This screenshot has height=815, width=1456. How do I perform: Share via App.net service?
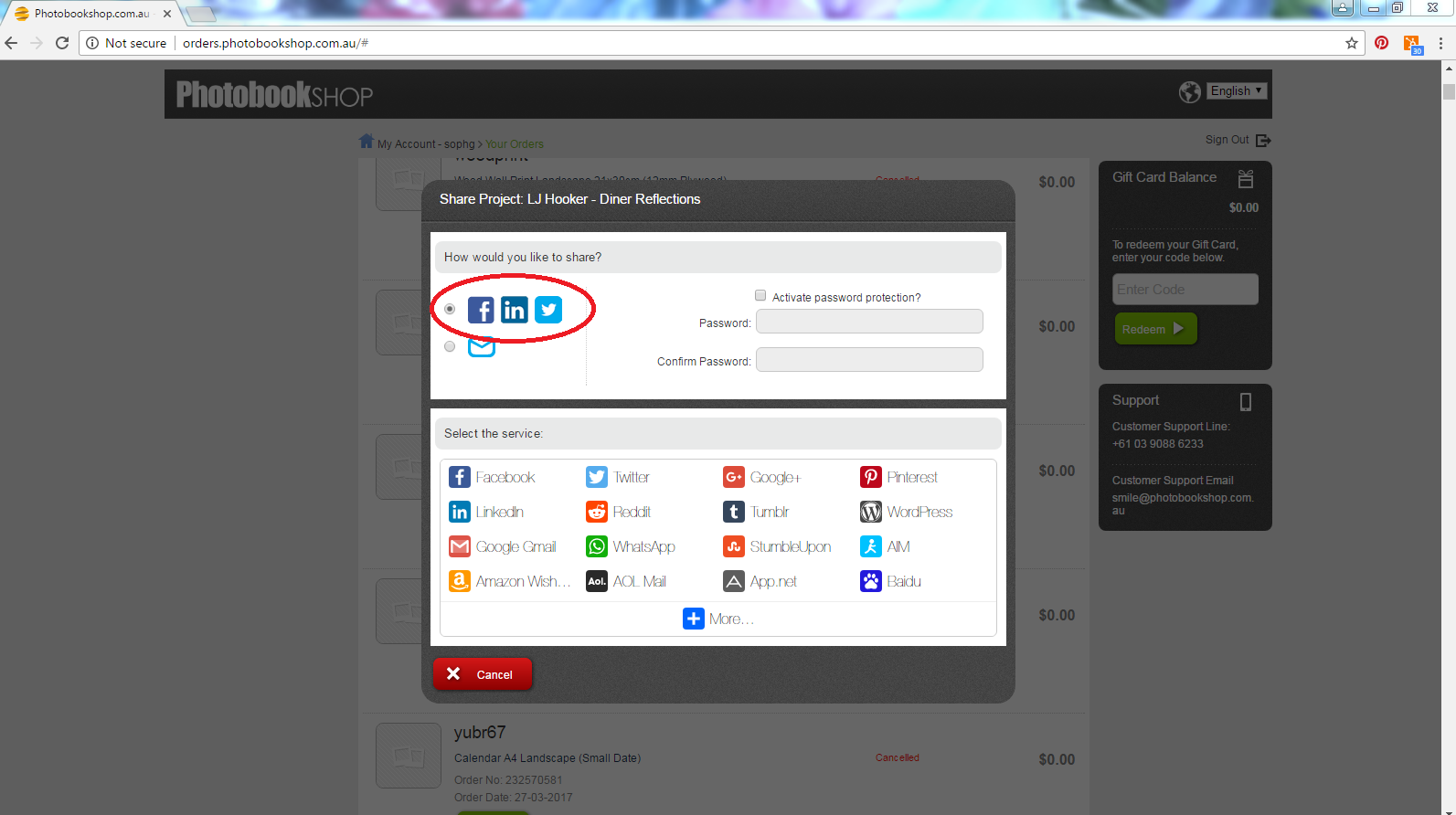pyautogui.click(x=760, y=581)
